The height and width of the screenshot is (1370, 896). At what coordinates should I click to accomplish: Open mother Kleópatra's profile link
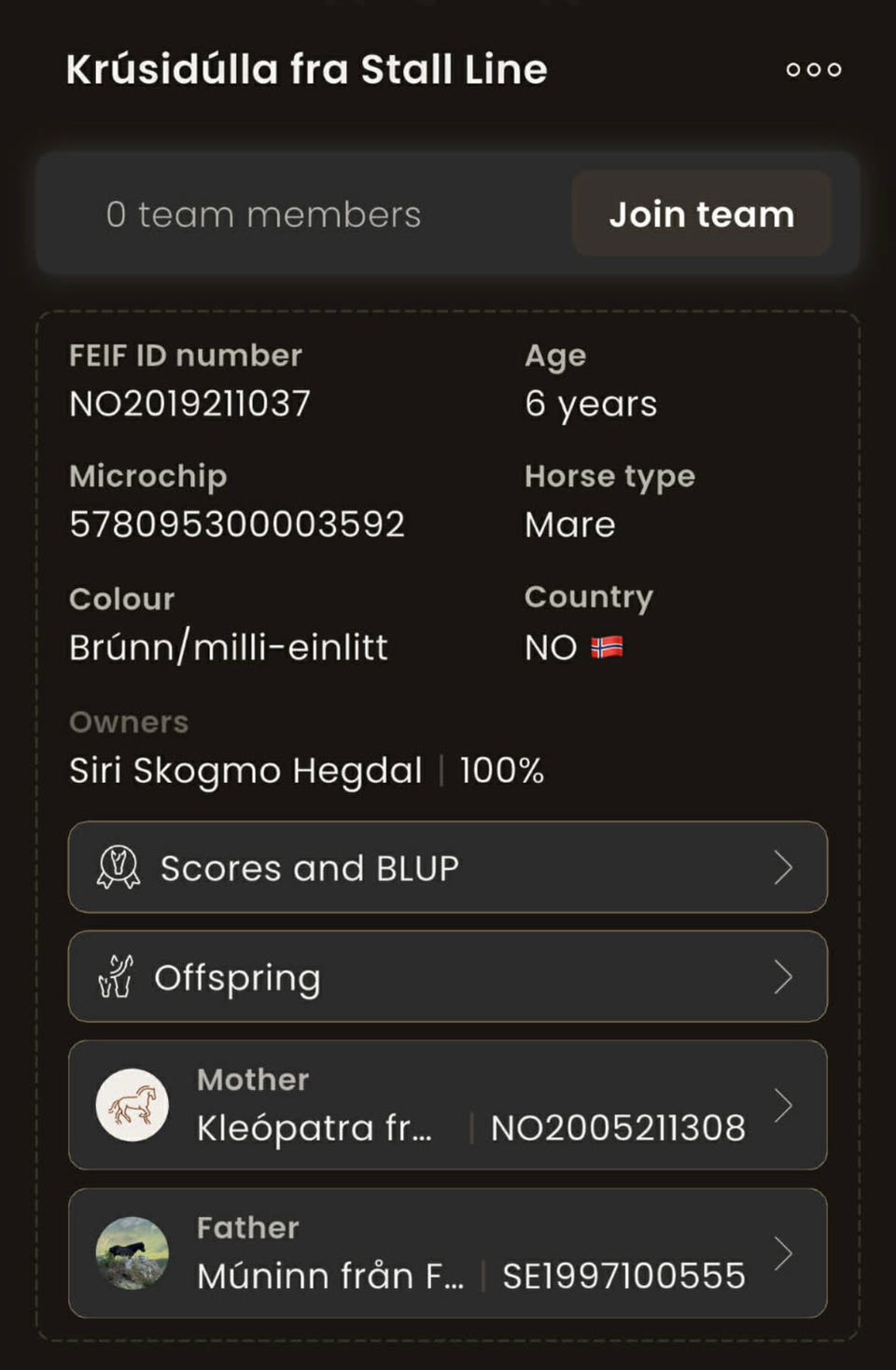(x=315, y=1128)
